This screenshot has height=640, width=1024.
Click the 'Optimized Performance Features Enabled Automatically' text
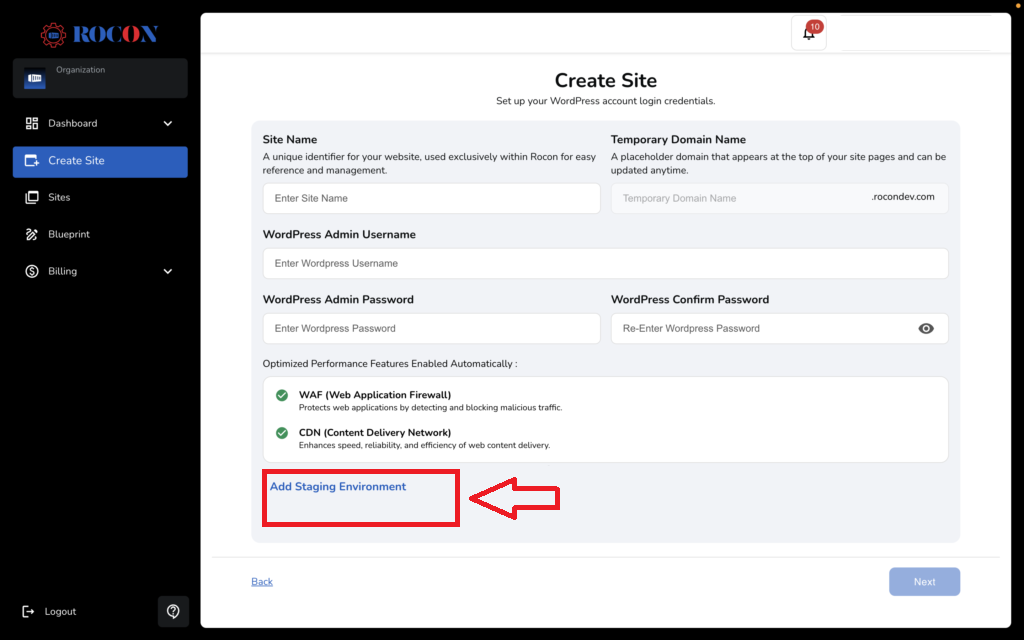click(x=390, y=364)
